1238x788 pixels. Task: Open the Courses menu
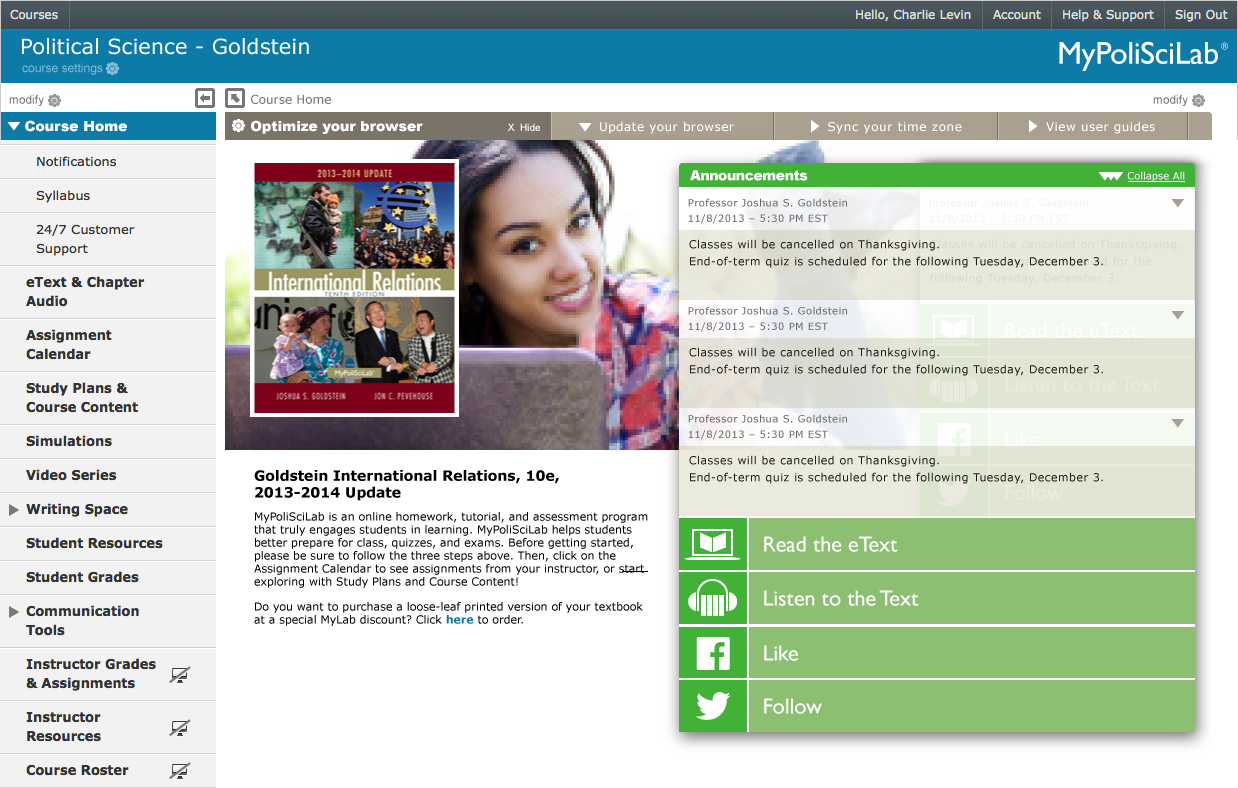pyautogui.click(x=34, y=15)
